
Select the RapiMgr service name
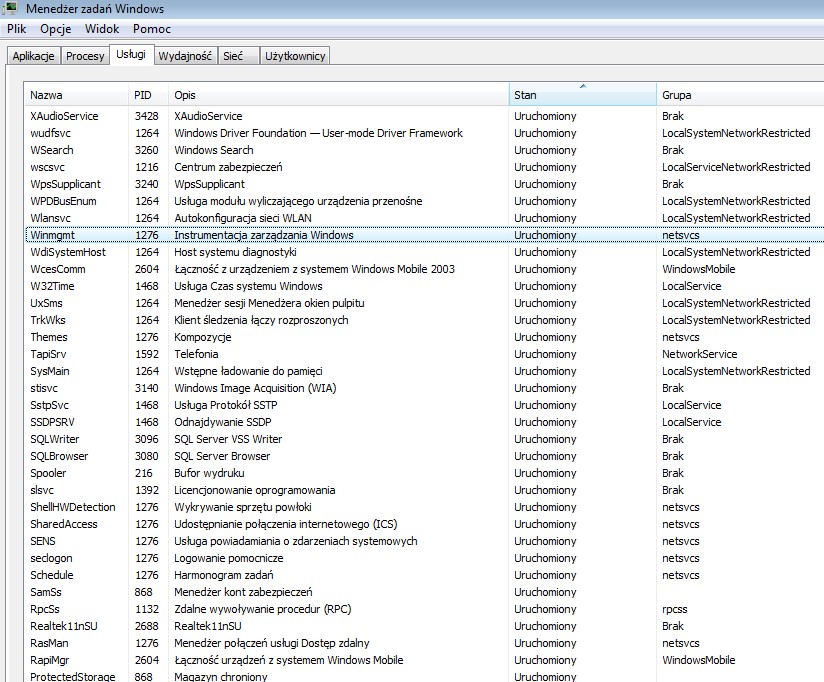(49, 660)
